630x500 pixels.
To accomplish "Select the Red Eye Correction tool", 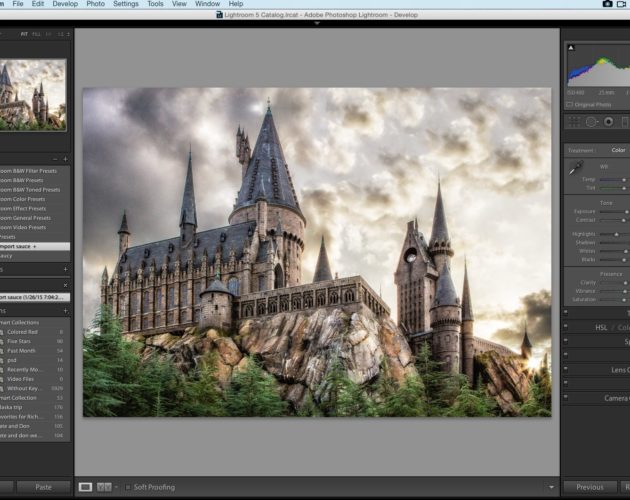I will click(609, 122).
